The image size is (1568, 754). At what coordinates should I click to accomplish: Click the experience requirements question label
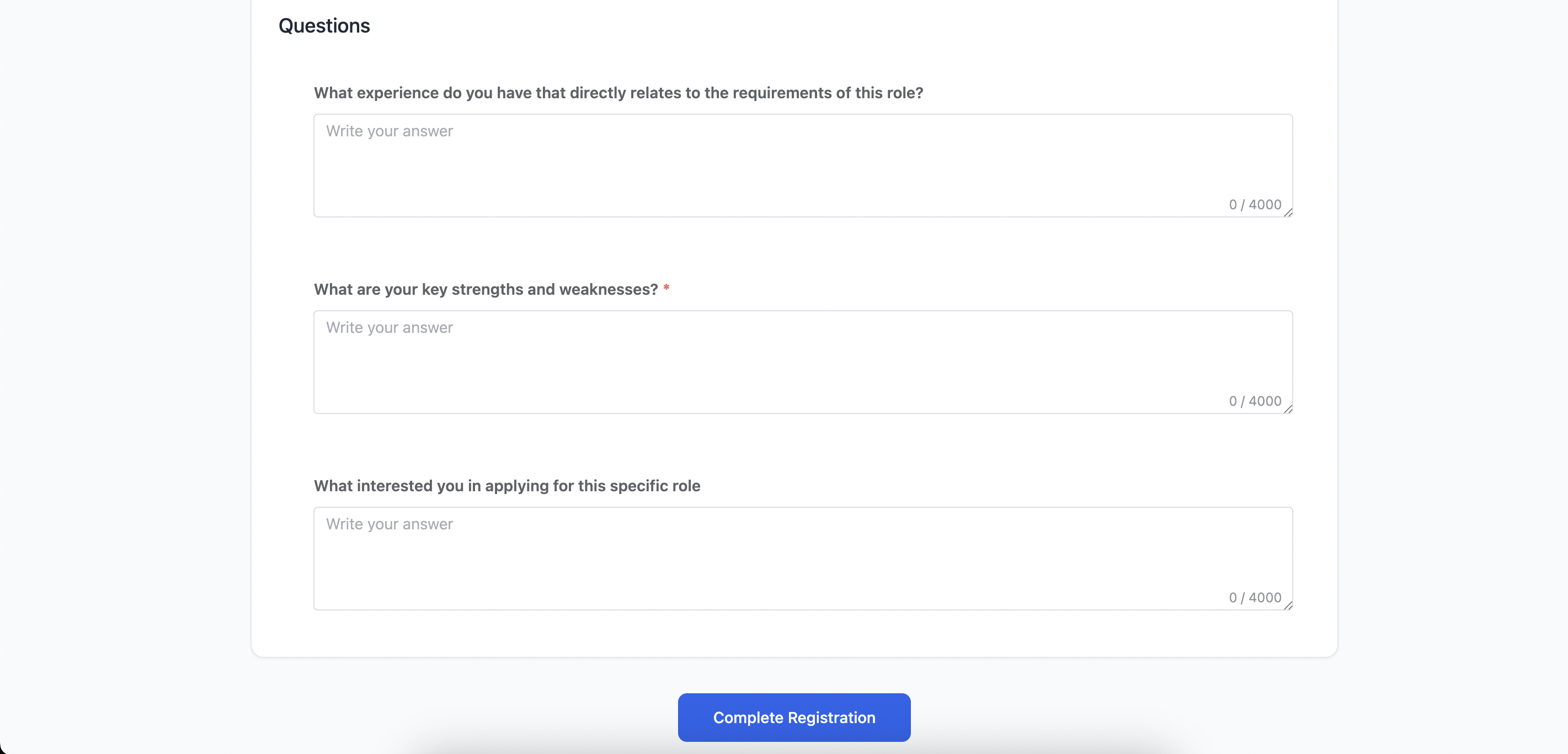point(618,93)
